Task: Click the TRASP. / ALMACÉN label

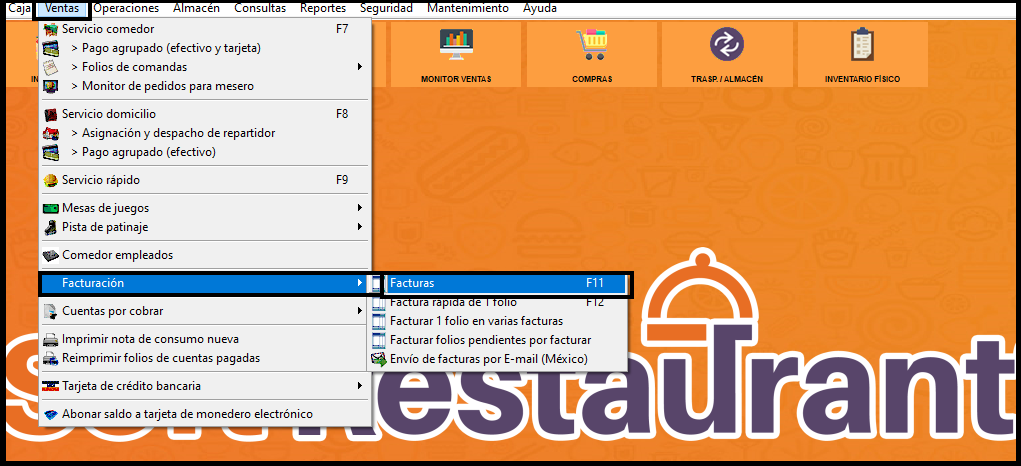Action: coord(727,79)
